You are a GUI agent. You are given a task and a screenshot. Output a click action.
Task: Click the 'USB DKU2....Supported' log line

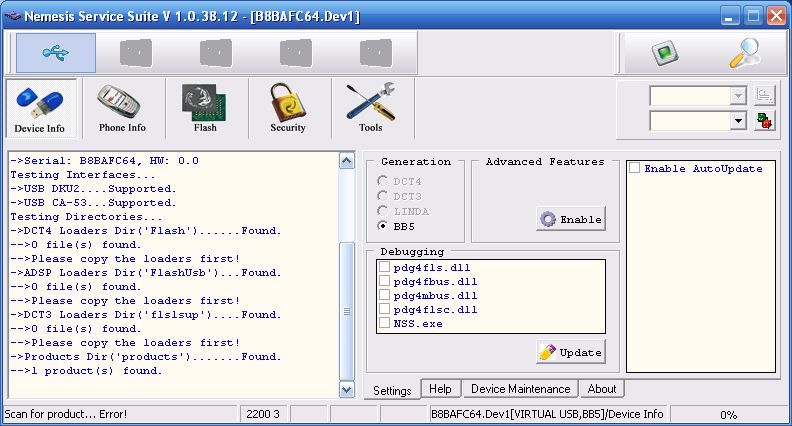93,188
